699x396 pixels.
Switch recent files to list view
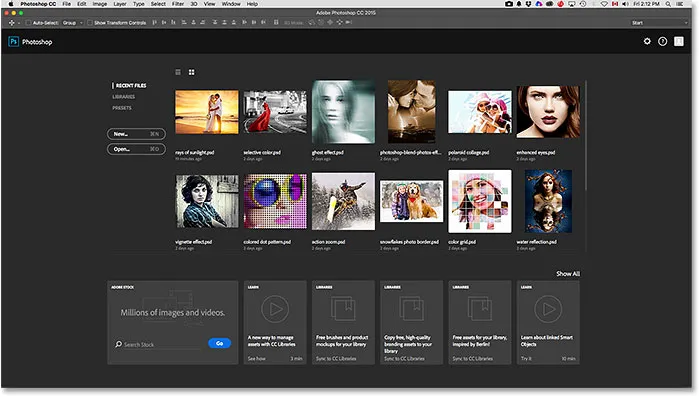pyautogui.click(x=178, y=72)
